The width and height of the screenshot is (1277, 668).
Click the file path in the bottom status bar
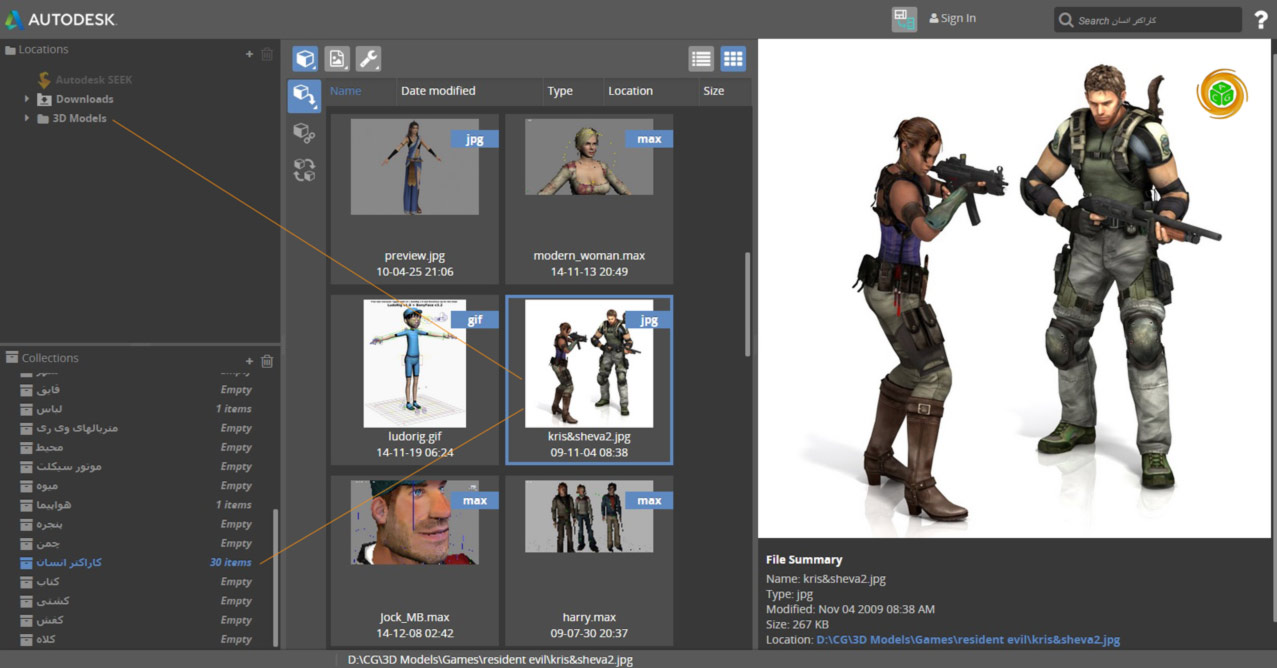click(x=490, y=660)
